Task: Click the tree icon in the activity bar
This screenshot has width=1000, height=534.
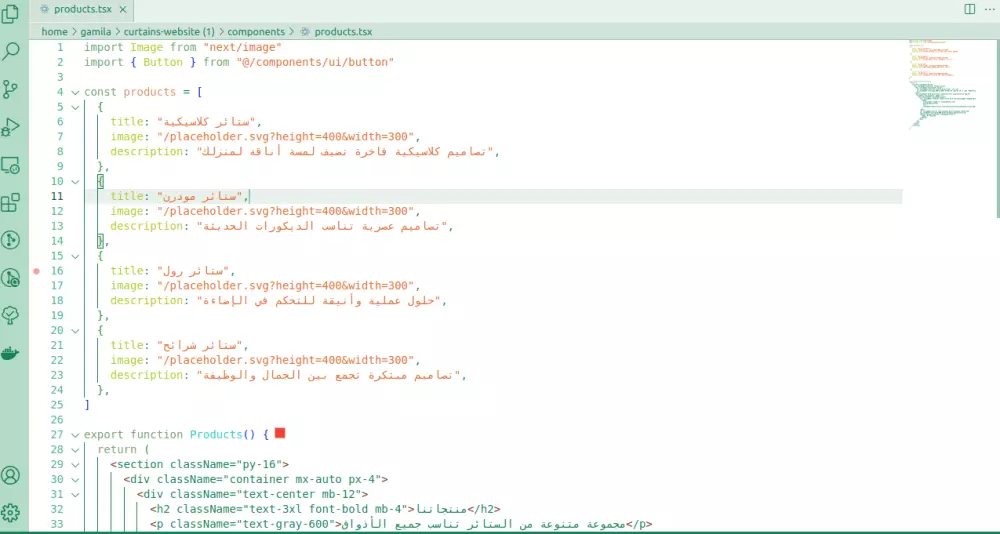Action: click(x=10, y=315)
